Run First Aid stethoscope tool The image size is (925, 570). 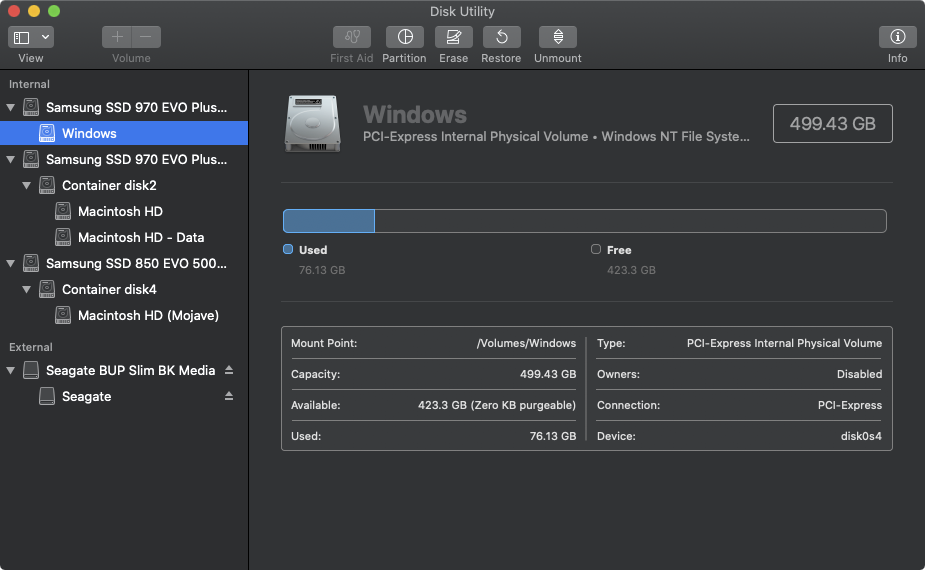pos(352,37)
